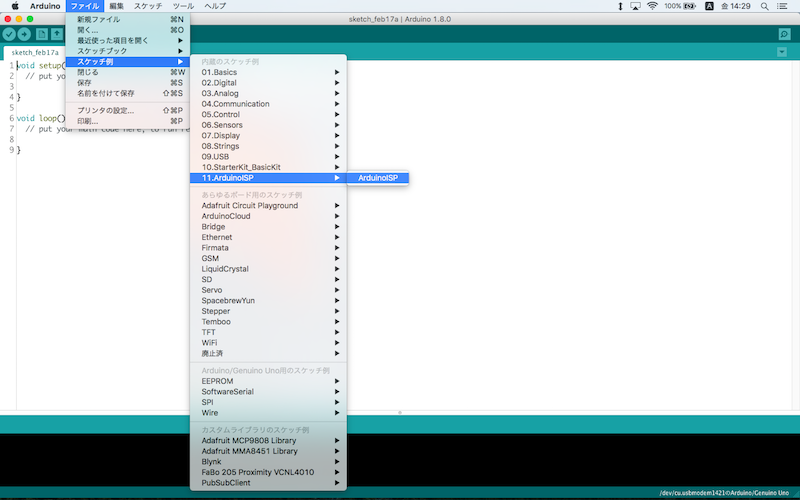Open the ツール menu

[x=183, y=6]
